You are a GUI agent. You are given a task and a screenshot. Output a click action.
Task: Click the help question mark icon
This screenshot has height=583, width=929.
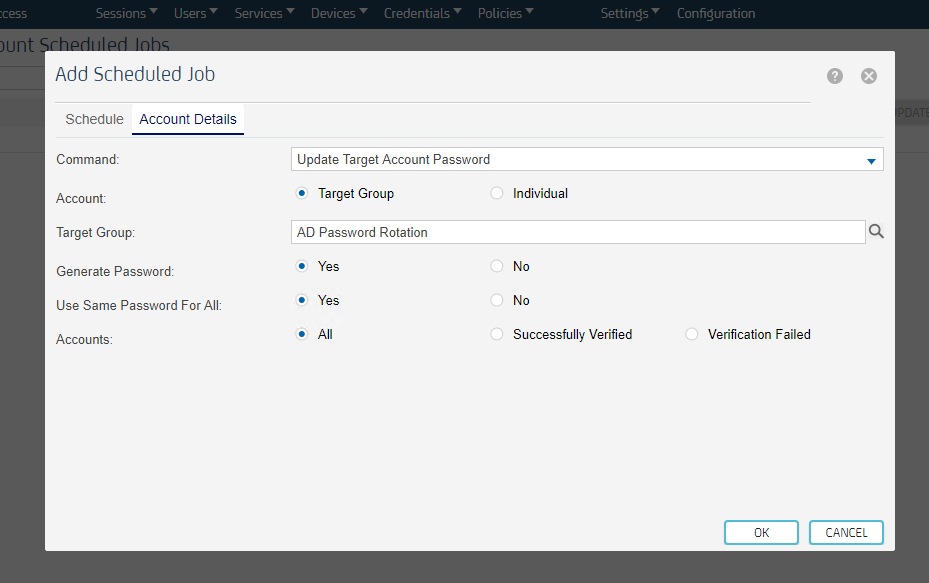pos(835,76)
